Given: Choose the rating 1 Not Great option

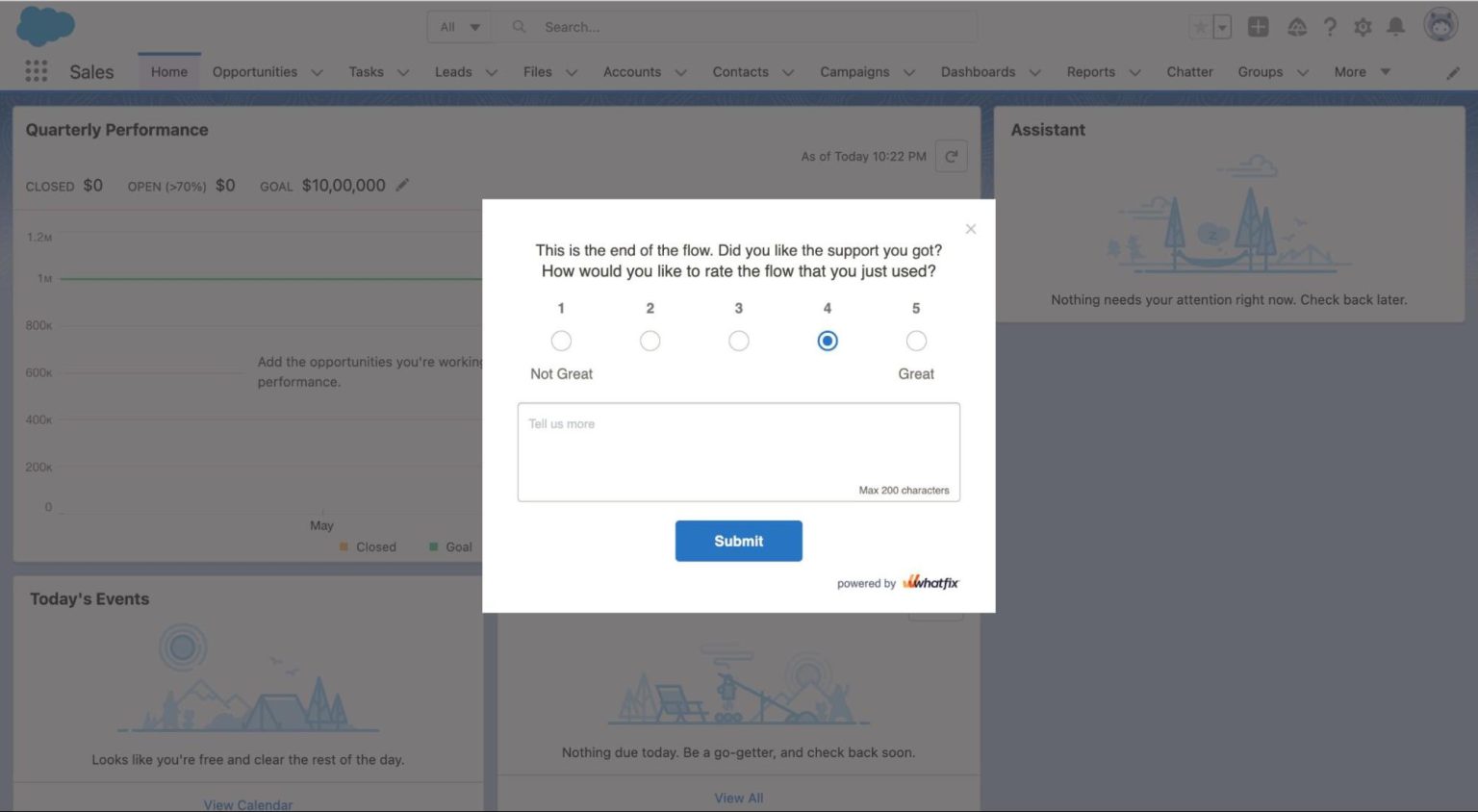Looking at the screenshot, I should 561,340.
